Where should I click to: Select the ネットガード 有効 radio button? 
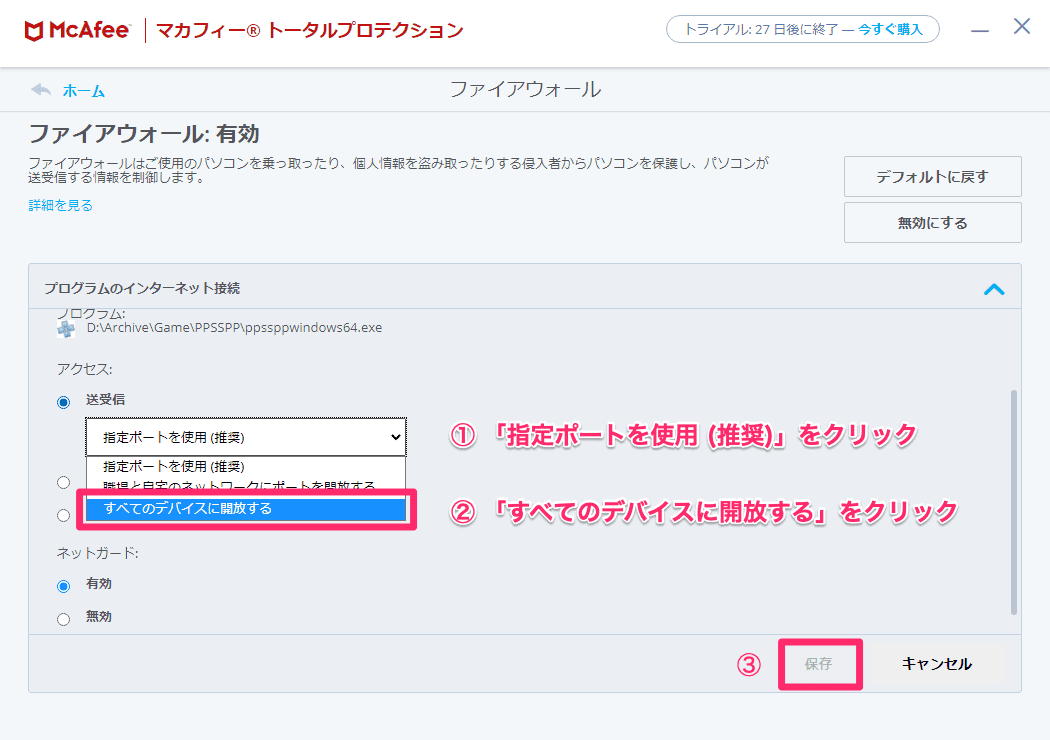pyautogui.click(x=64, y=586)
